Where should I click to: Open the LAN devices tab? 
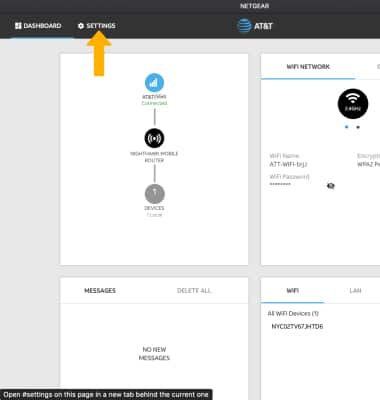[355, 291]
